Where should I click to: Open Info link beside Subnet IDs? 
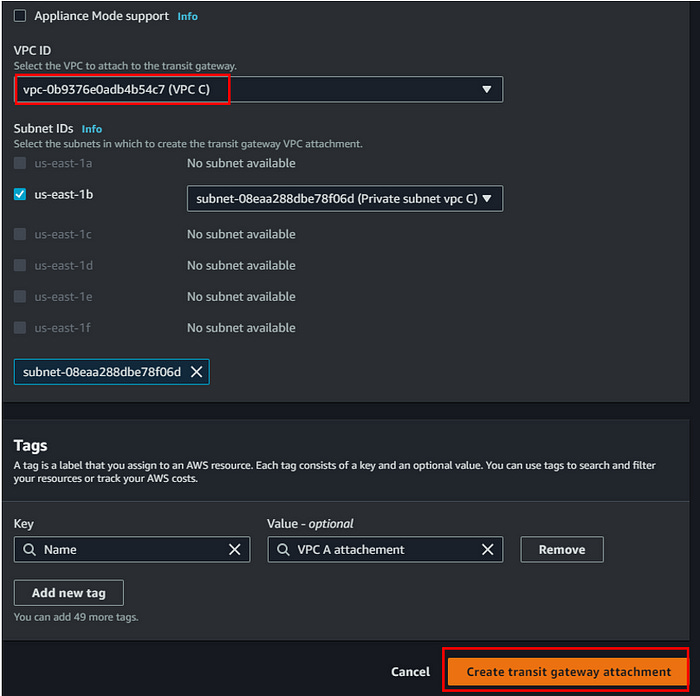click(92, 129)
